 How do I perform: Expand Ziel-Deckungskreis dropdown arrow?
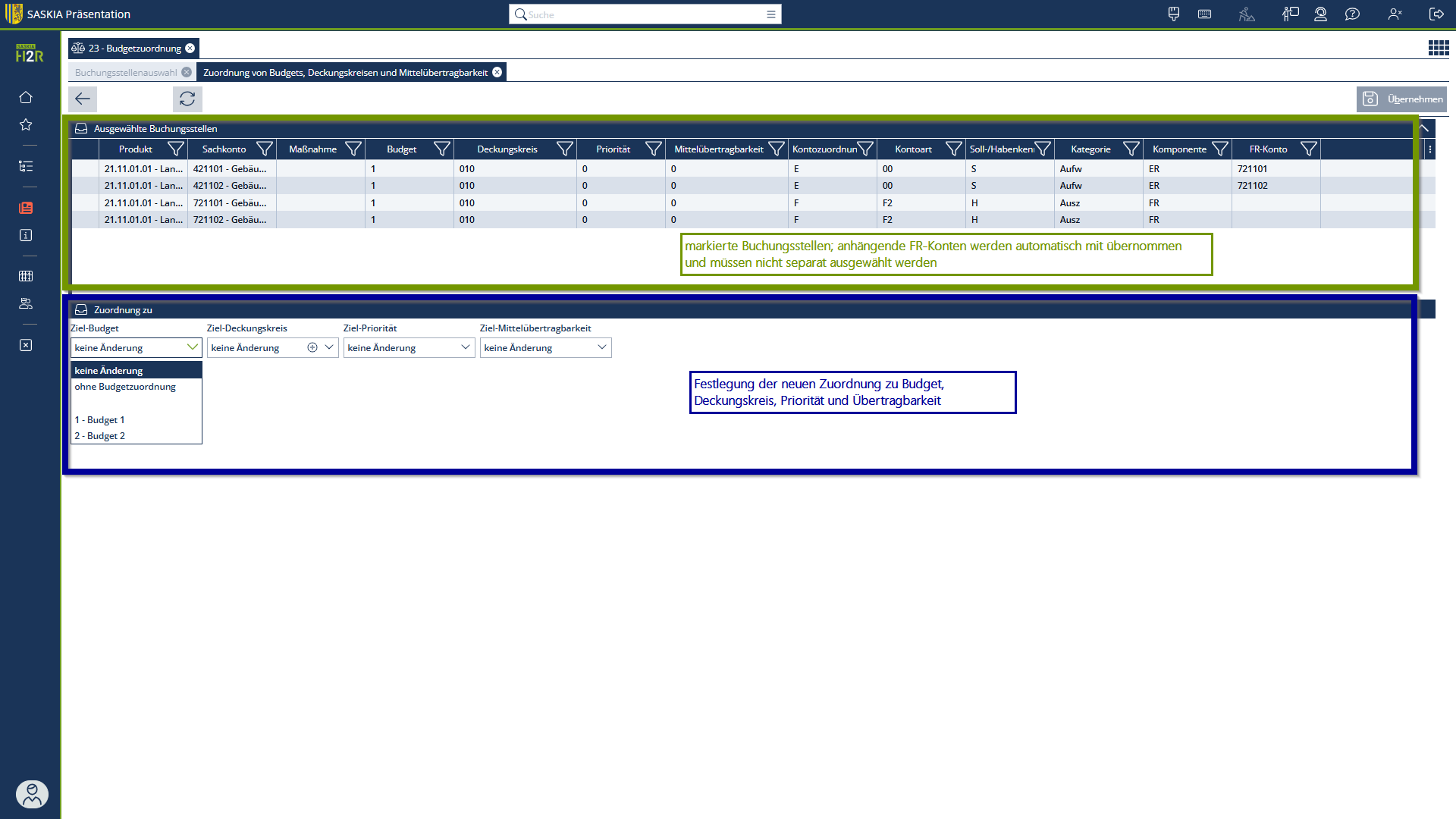pos(329,347)
